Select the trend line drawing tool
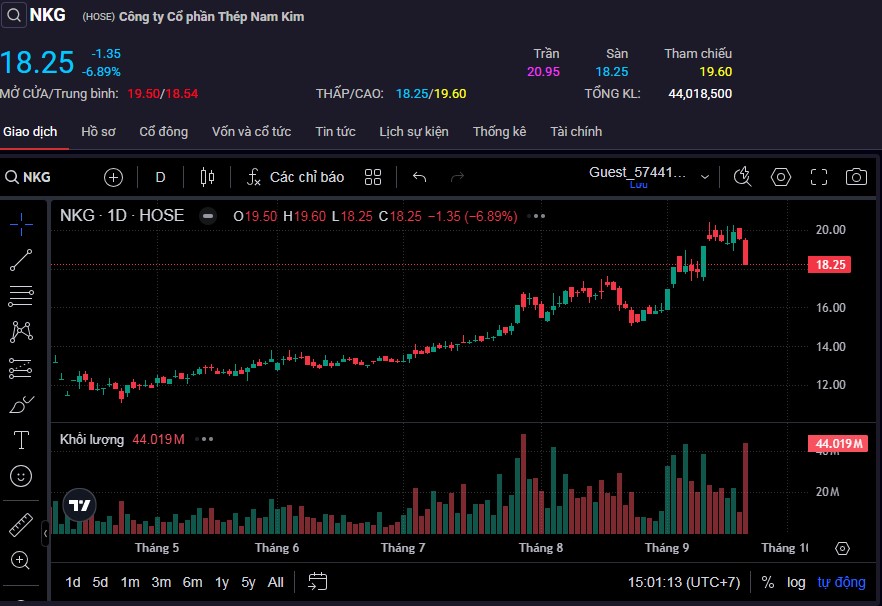 (x=21, y=260)
